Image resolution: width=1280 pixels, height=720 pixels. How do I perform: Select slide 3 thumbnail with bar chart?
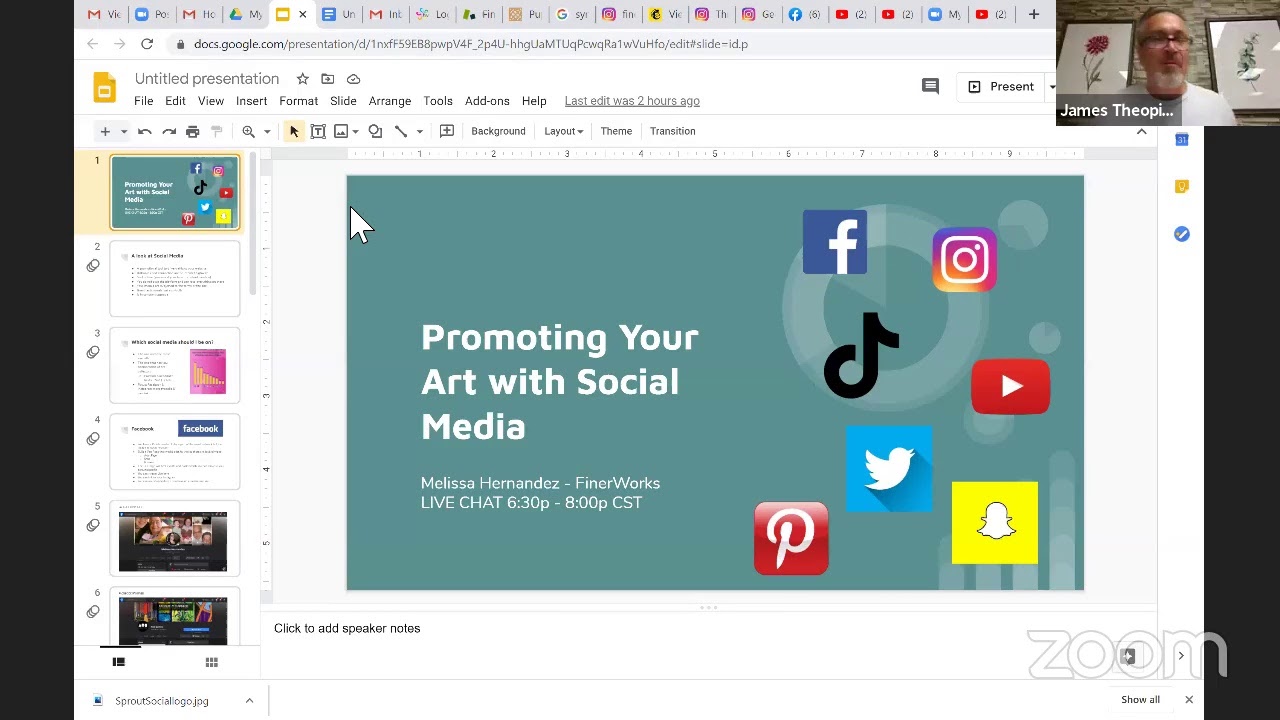pyautogui.click(x=175, y=366)
